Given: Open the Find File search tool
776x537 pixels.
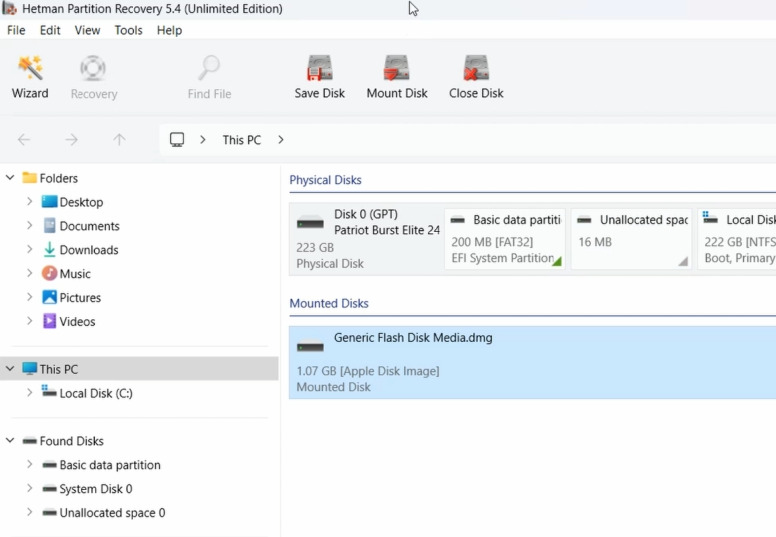Looking at the screenshot, I should coord(209,78).
